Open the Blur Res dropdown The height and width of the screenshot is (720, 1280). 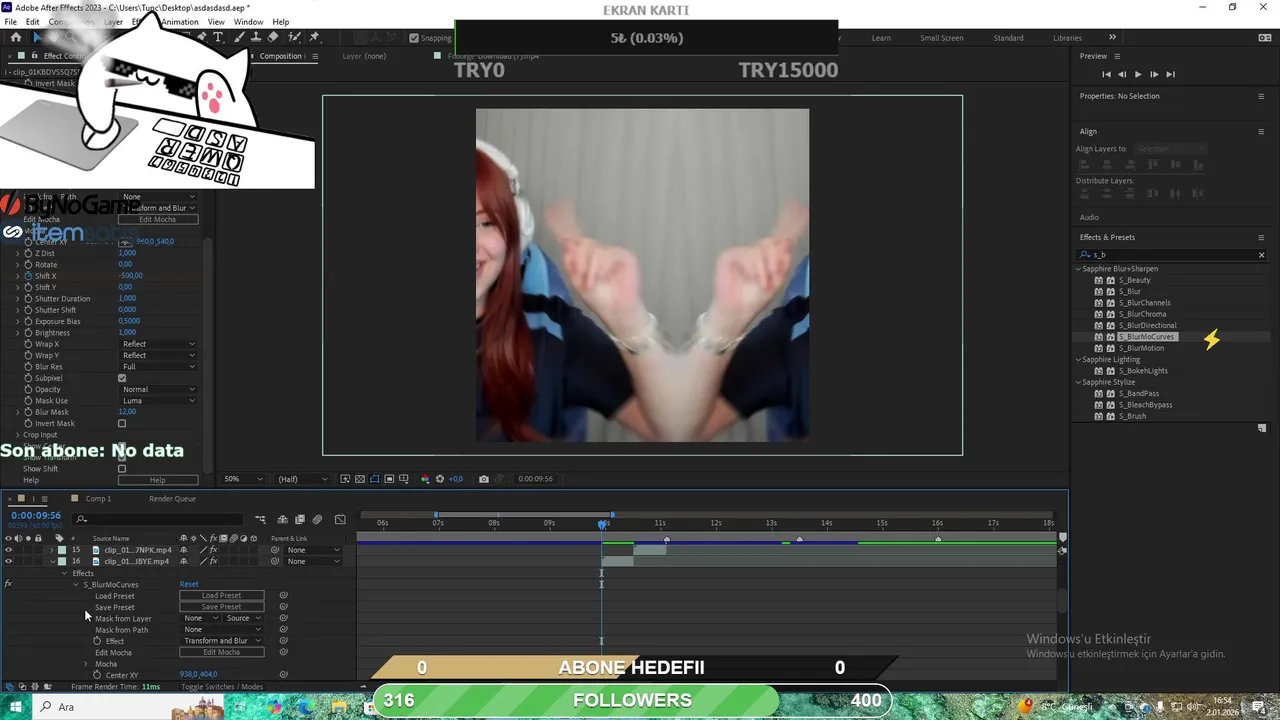[158, 367]
